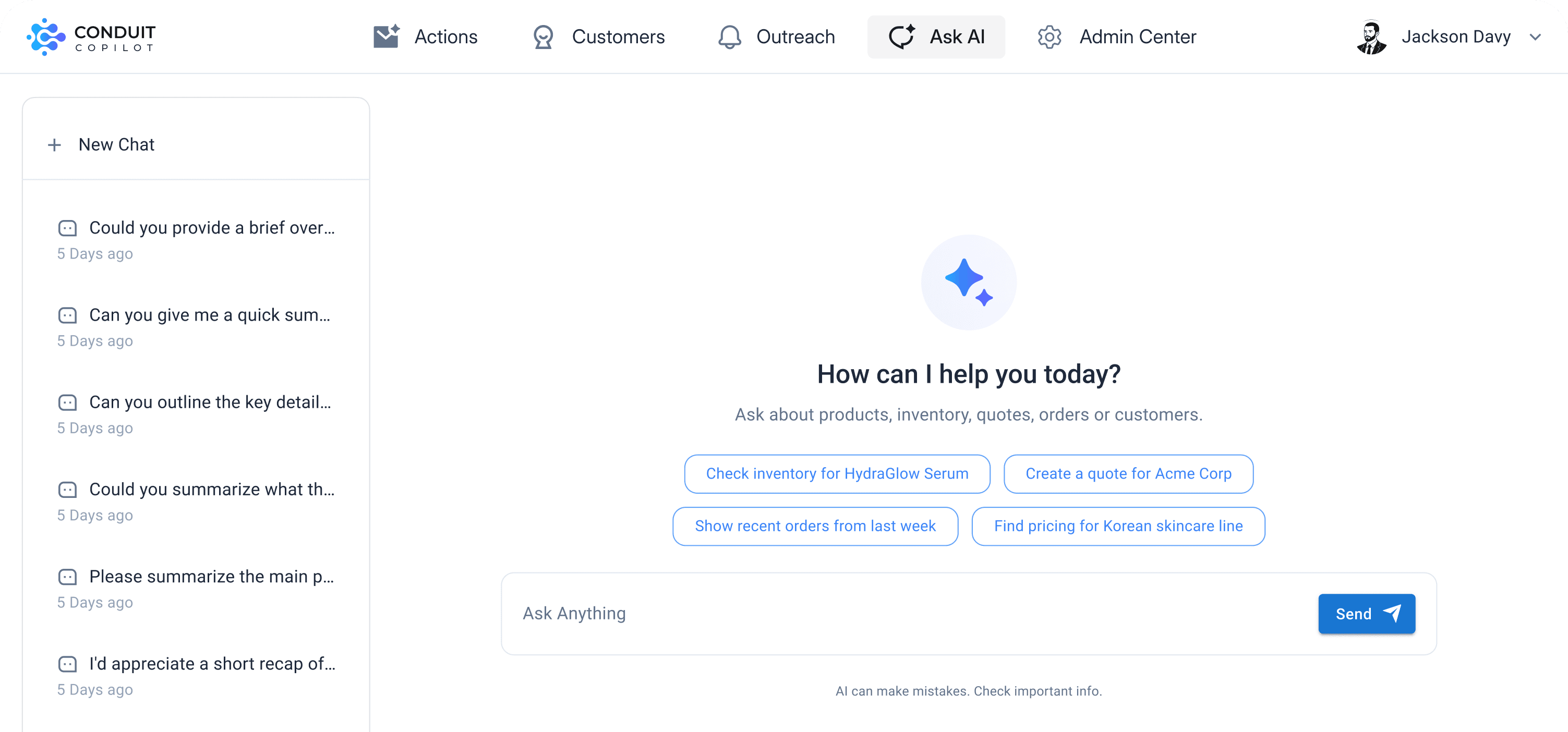1568x732 pixels.
Task: Click the Ask AI chat sparkle icon
Action: 901,36
